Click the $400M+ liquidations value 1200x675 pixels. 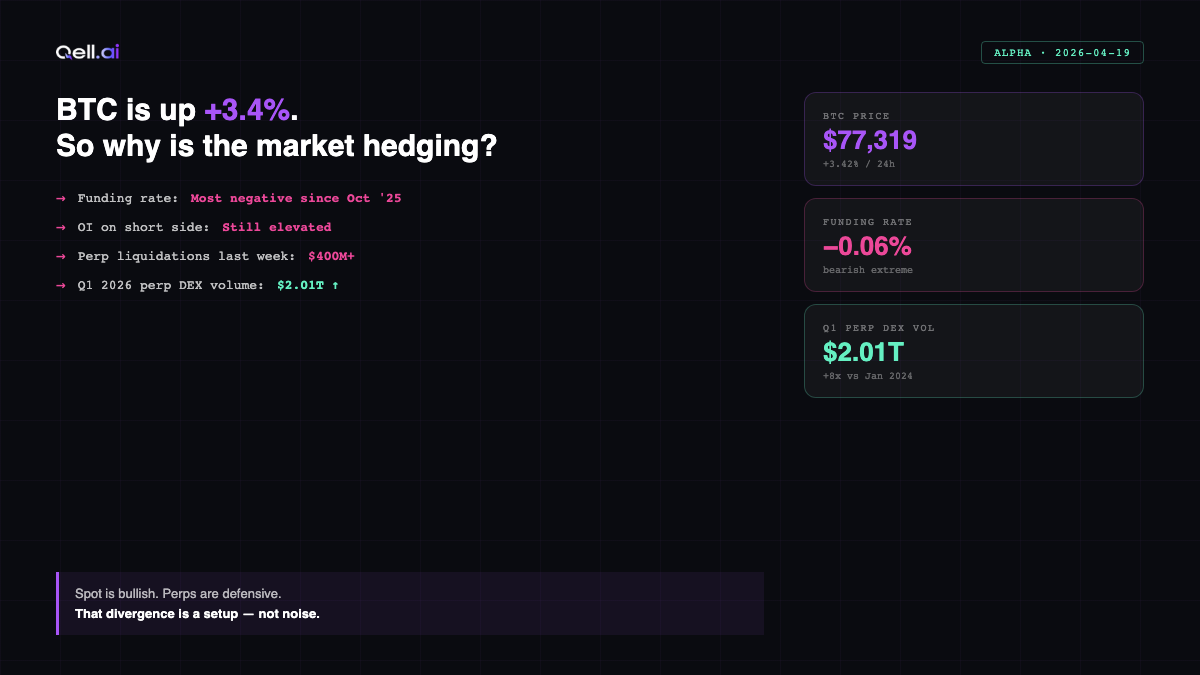tap(331, 256)
